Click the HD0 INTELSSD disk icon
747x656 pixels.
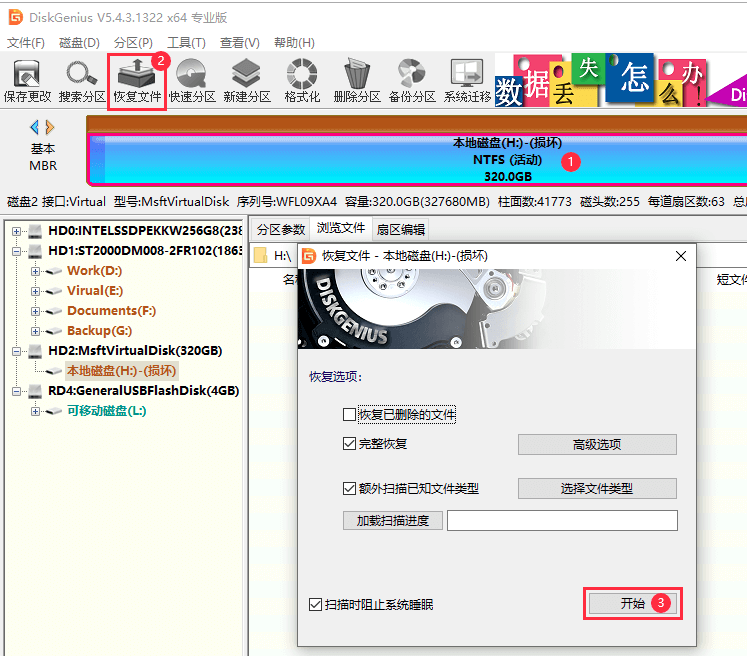tap(35, 231)
